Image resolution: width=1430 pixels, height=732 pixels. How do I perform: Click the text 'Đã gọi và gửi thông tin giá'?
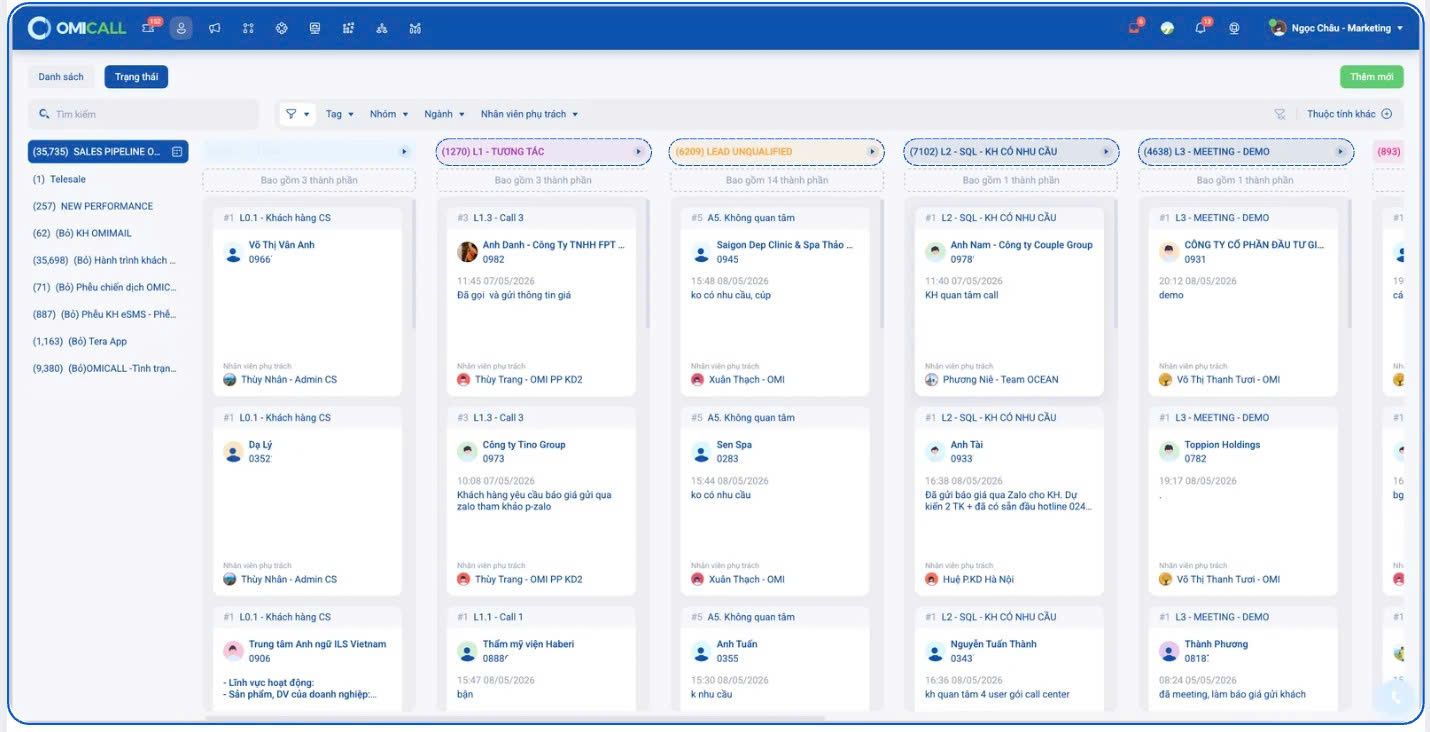[514, 295]
